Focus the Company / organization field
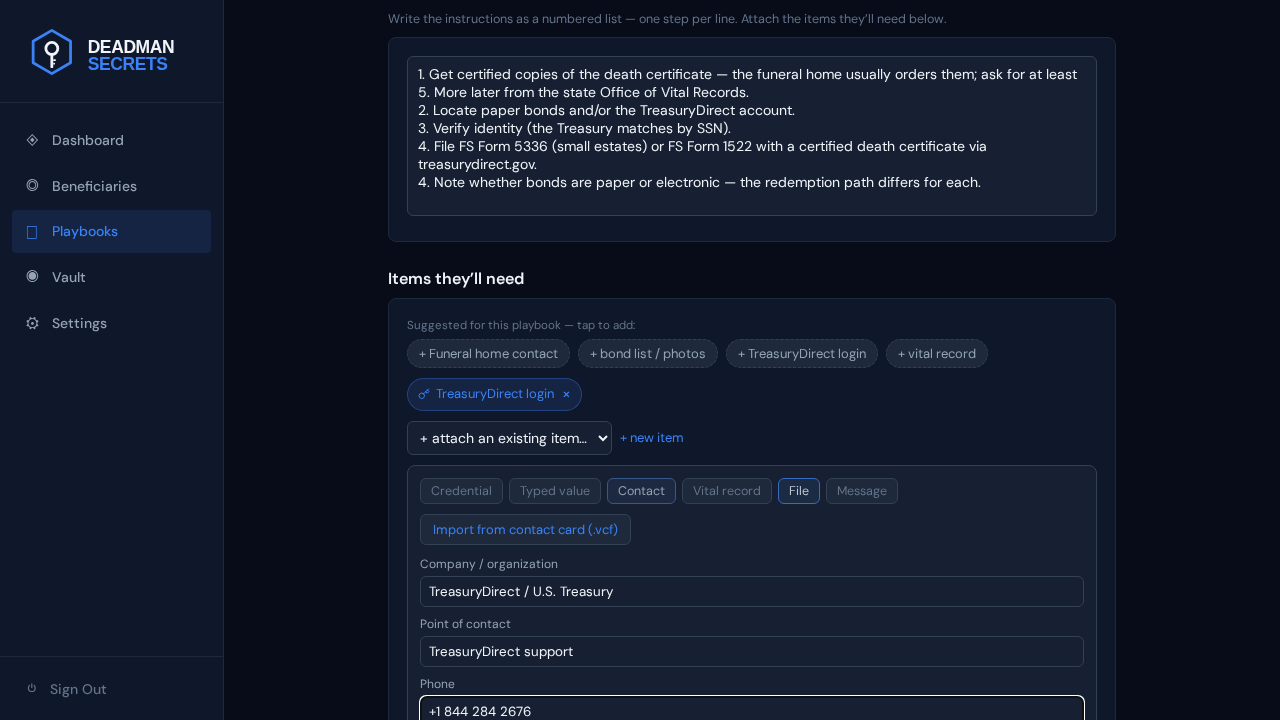This screenshot has width=1280, height=720. (752, 591)
